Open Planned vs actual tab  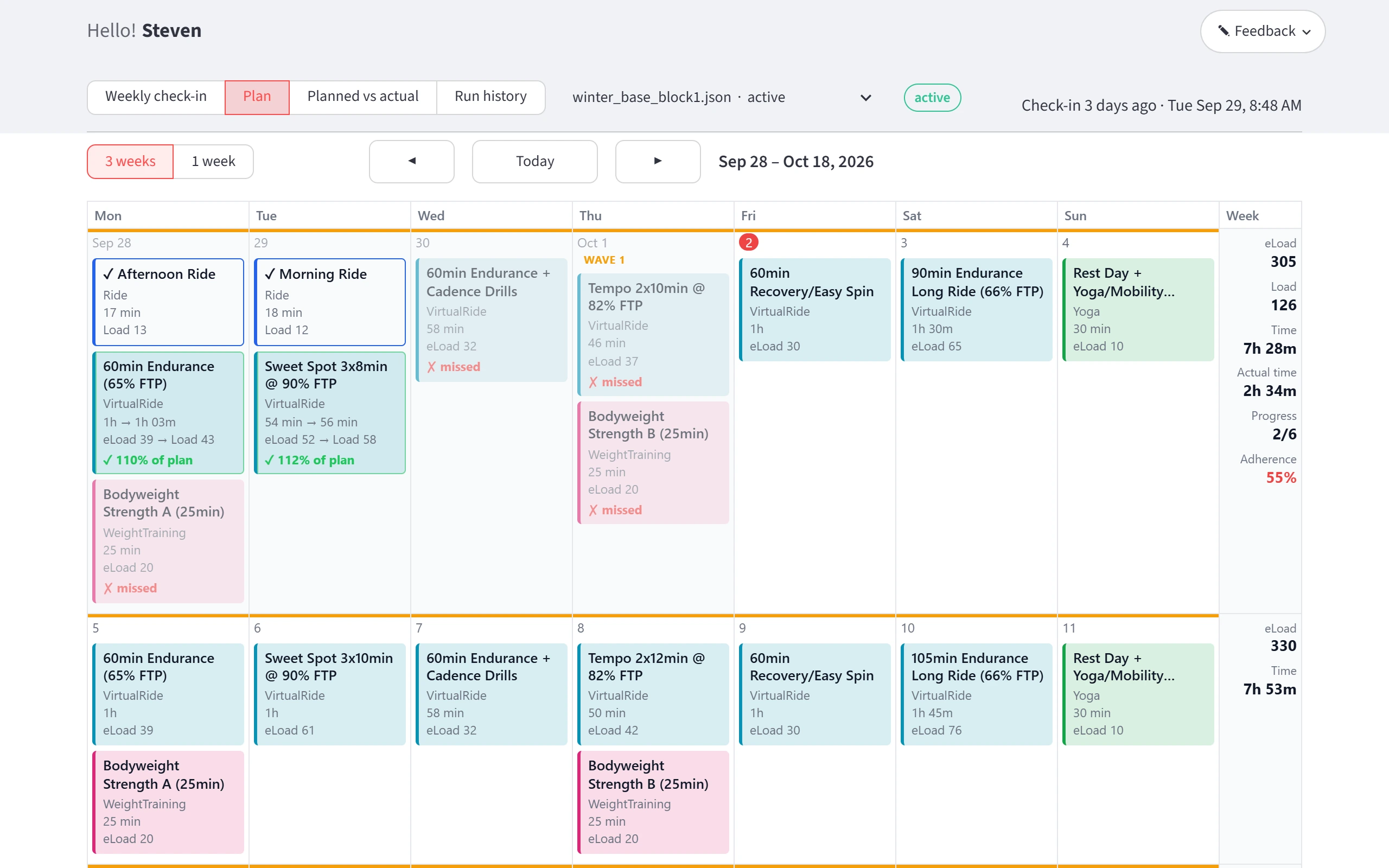coord(363,97)
